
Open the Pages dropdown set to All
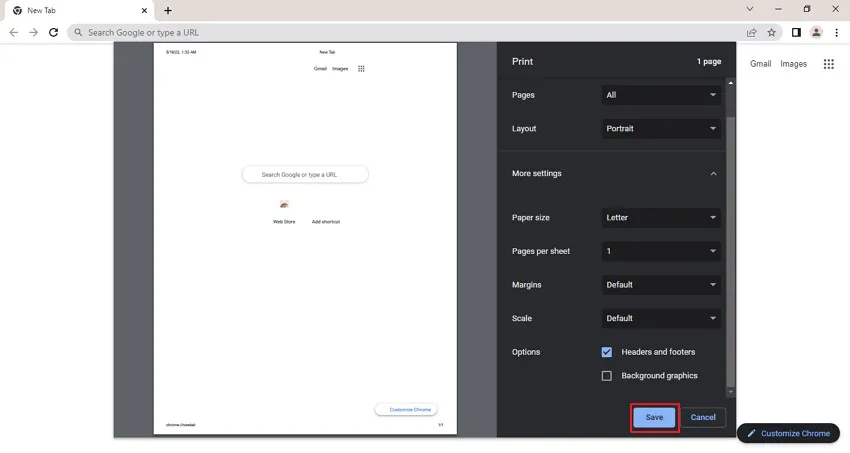coord(661,95)
